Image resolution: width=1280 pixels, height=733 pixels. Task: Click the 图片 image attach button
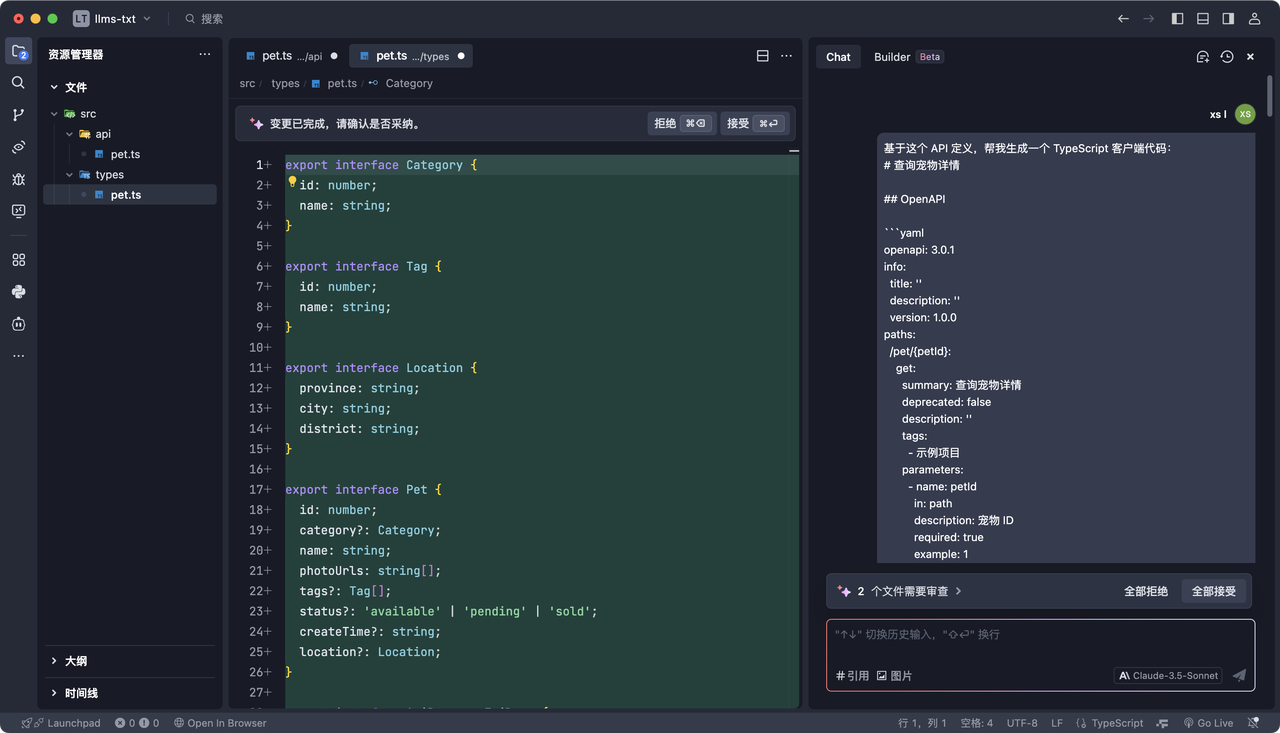[x=894, y=676]
